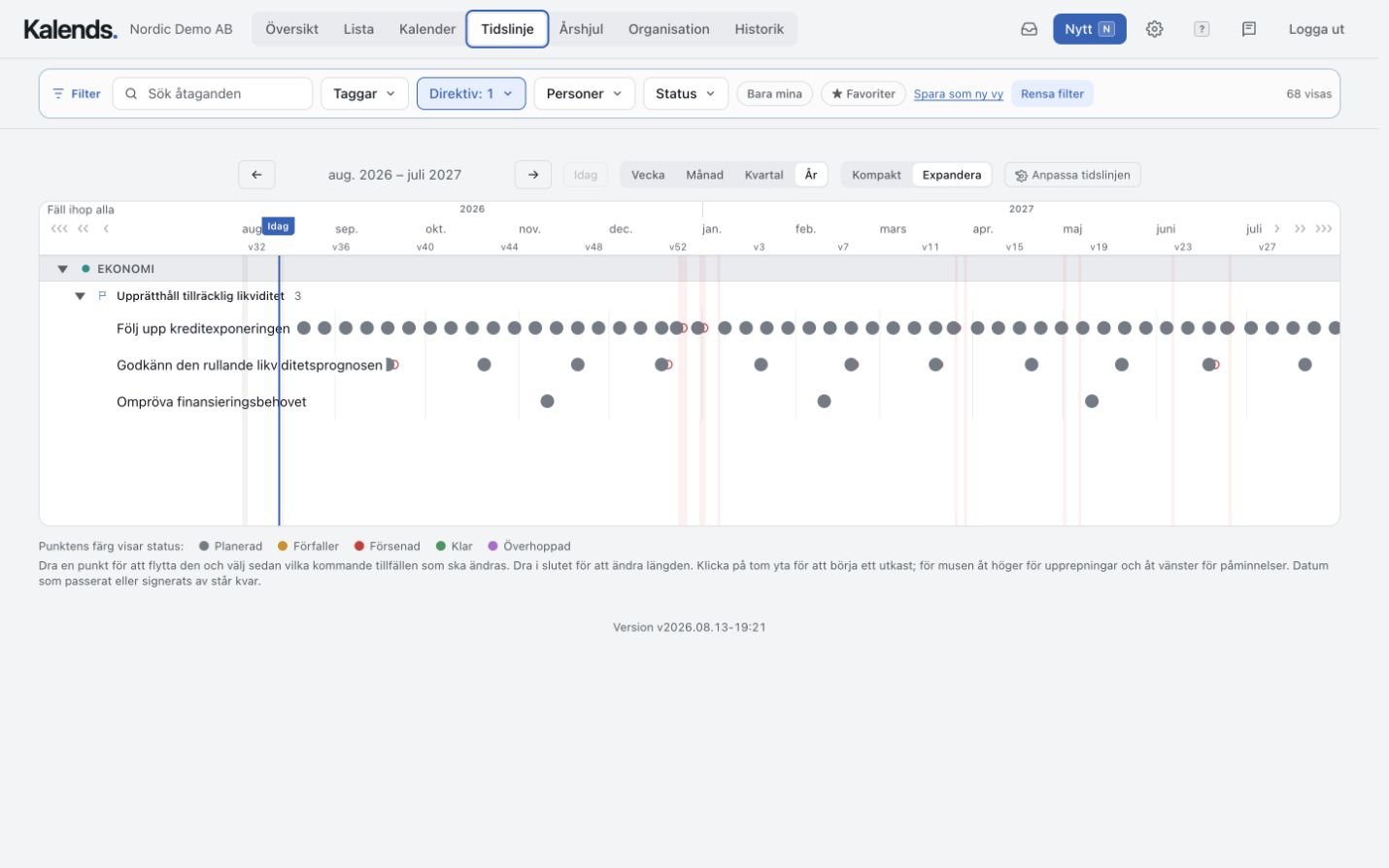Open the Personer dropdown

(584, 94)
